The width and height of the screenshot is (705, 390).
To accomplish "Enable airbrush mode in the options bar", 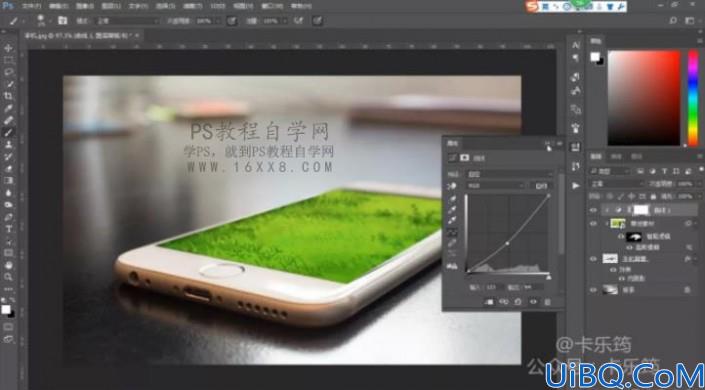I will 298,21.
